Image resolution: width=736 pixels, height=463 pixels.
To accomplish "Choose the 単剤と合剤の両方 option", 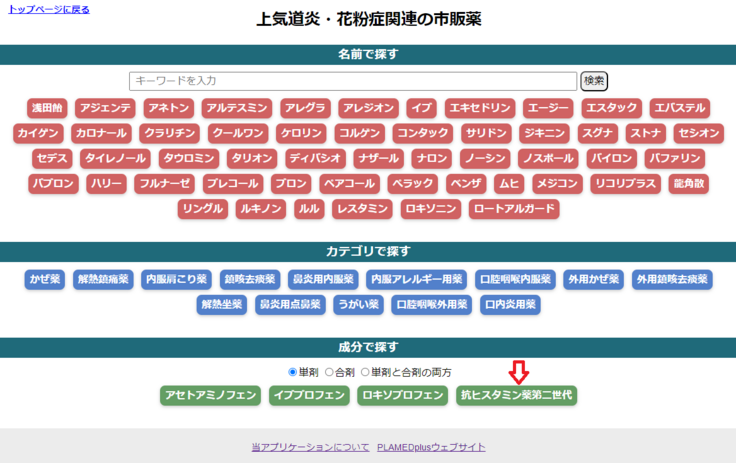I will pos(366,372).
